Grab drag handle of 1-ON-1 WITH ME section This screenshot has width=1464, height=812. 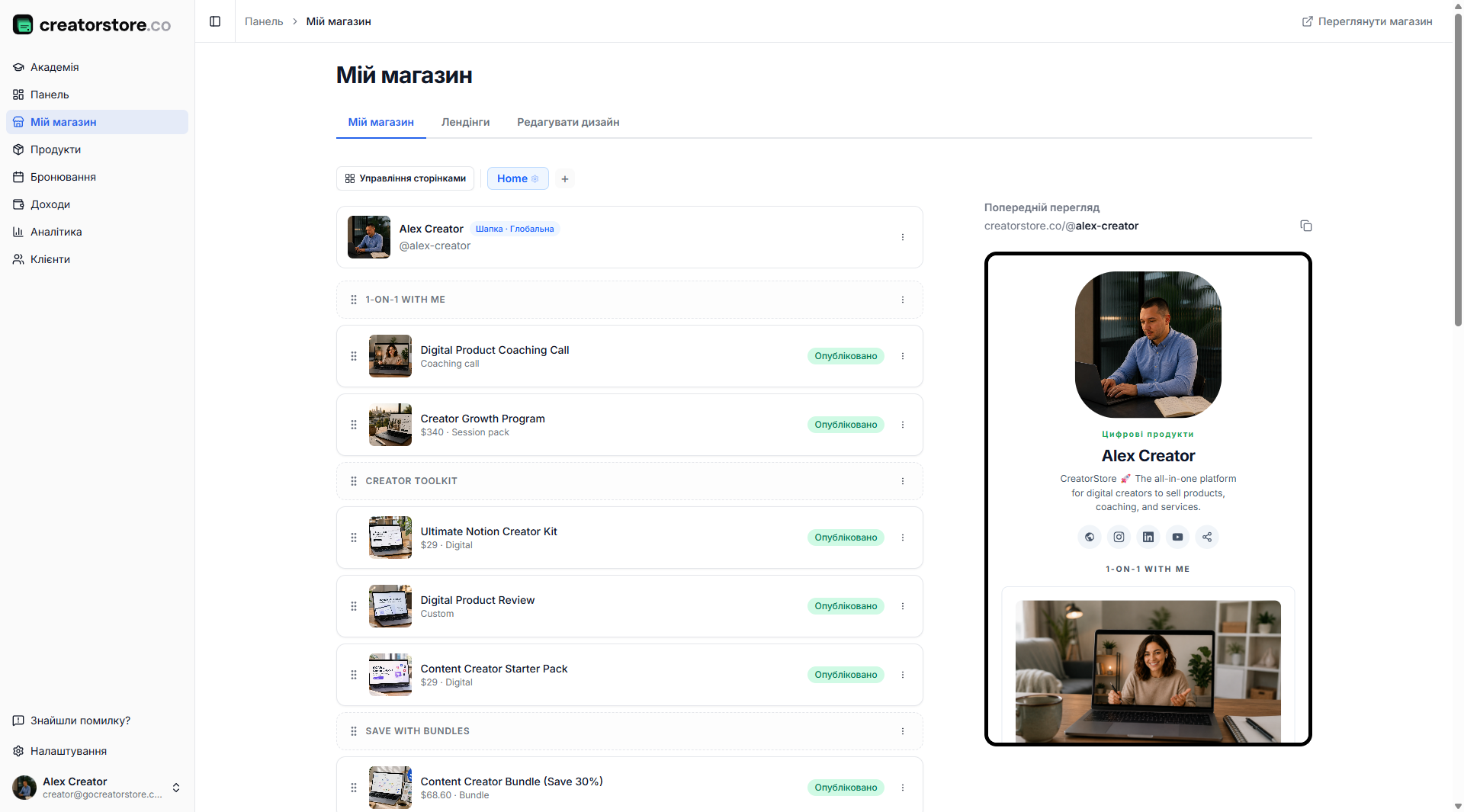[x=354, y=300]
